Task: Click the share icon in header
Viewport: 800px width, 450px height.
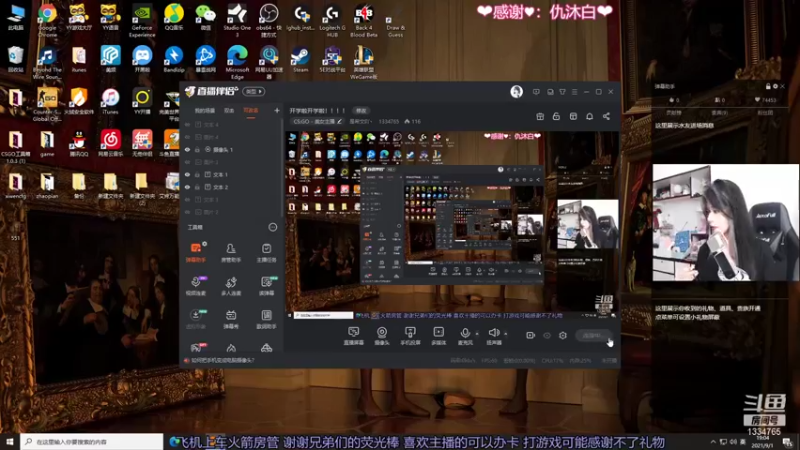Action: tap(606, 116)
